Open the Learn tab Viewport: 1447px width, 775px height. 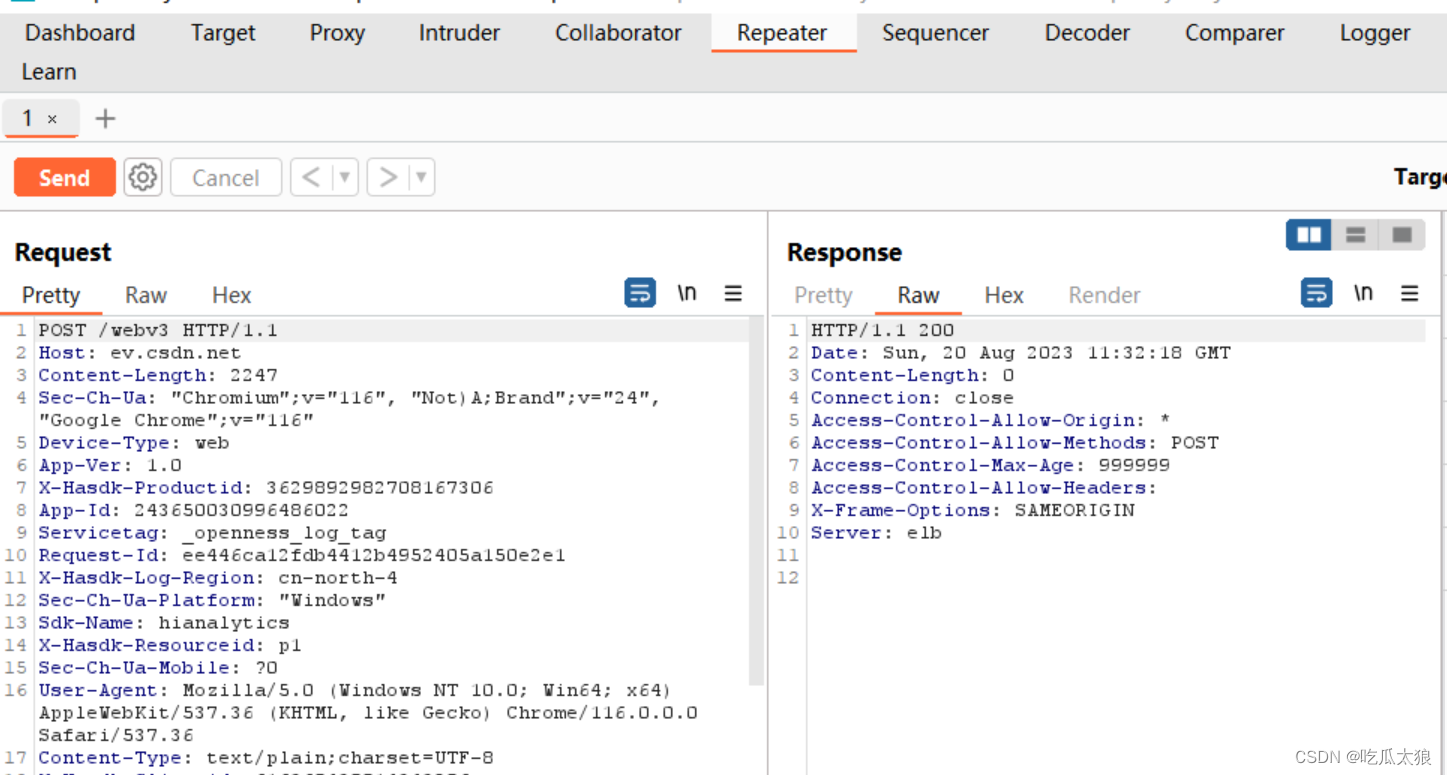point(49,72)
